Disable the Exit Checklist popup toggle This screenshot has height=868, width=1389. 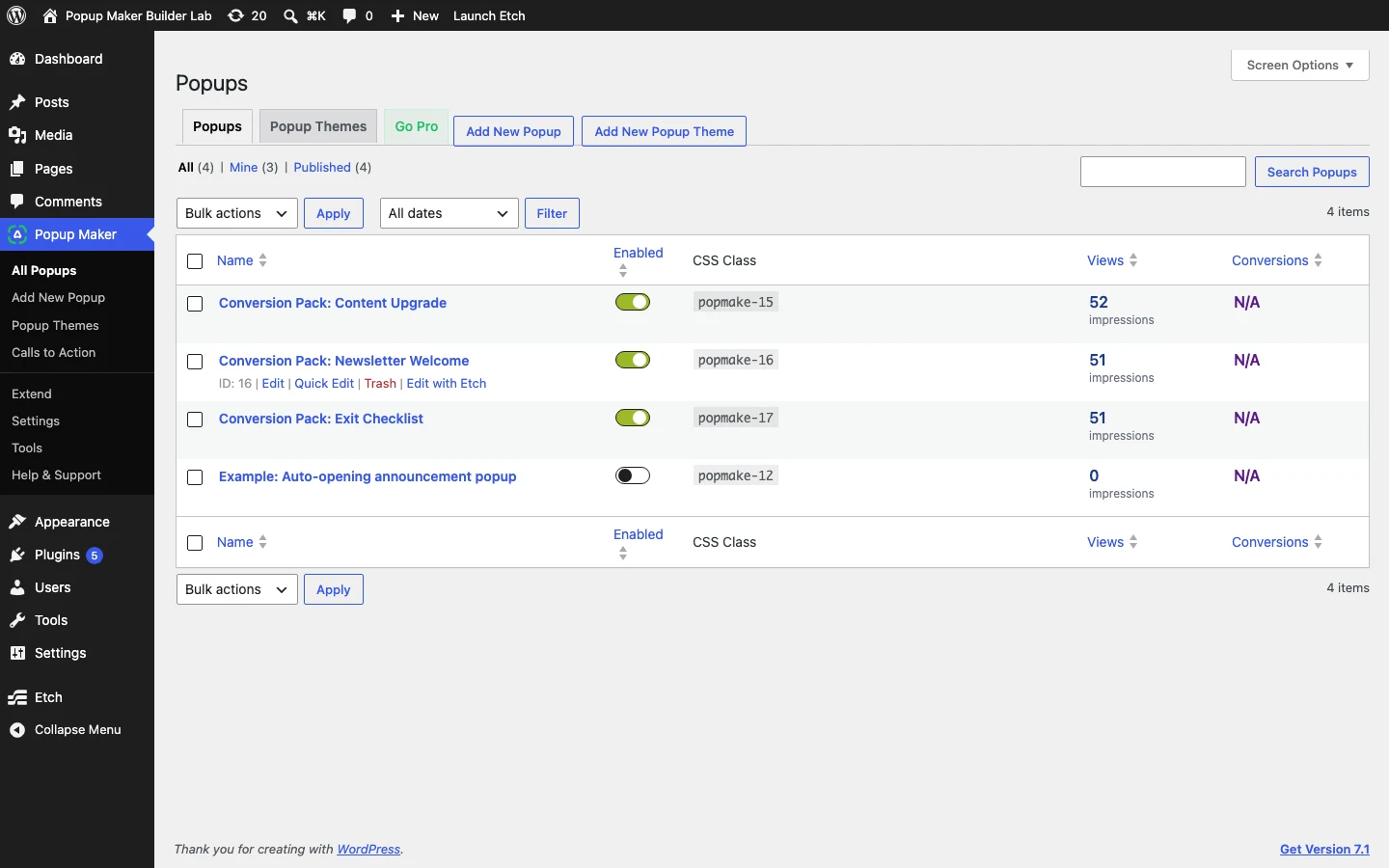point(633,418)
